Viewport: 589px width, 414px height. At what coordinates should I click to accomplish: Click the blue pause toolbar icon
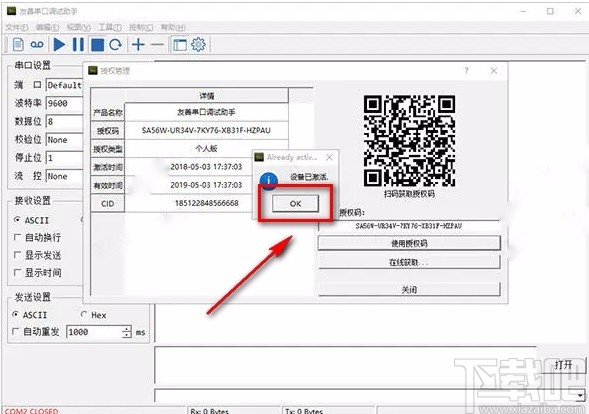(78, 44)
